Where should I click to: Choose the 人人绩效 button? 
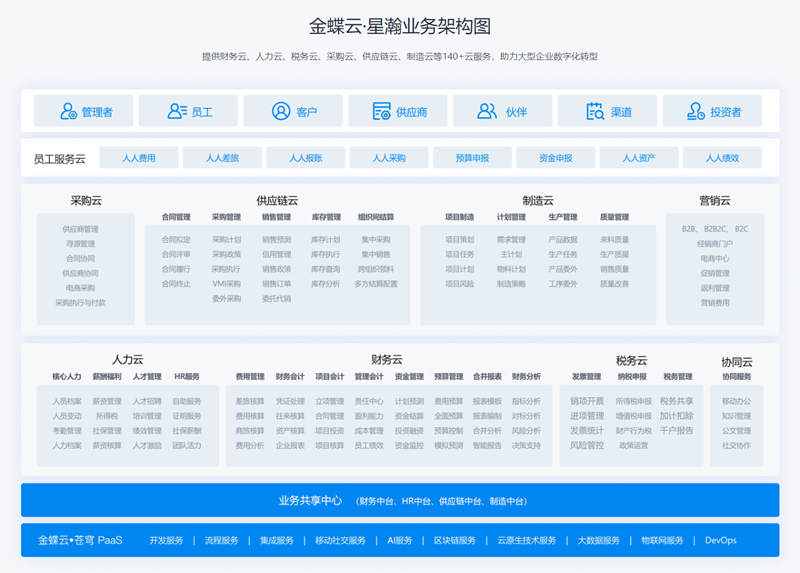[x=722, y=158]
